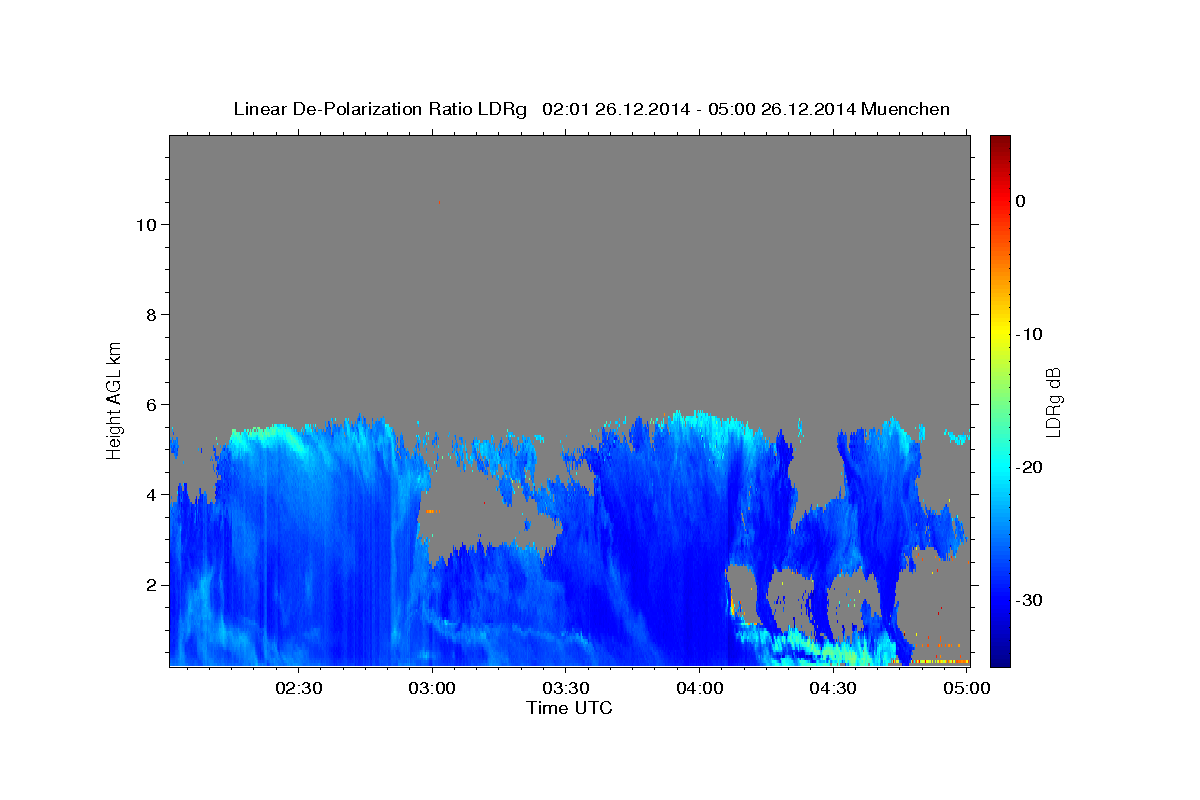1200x800 pixels.
Task: Click the 02:30 time tick label
Action: (x=298, y=688)
